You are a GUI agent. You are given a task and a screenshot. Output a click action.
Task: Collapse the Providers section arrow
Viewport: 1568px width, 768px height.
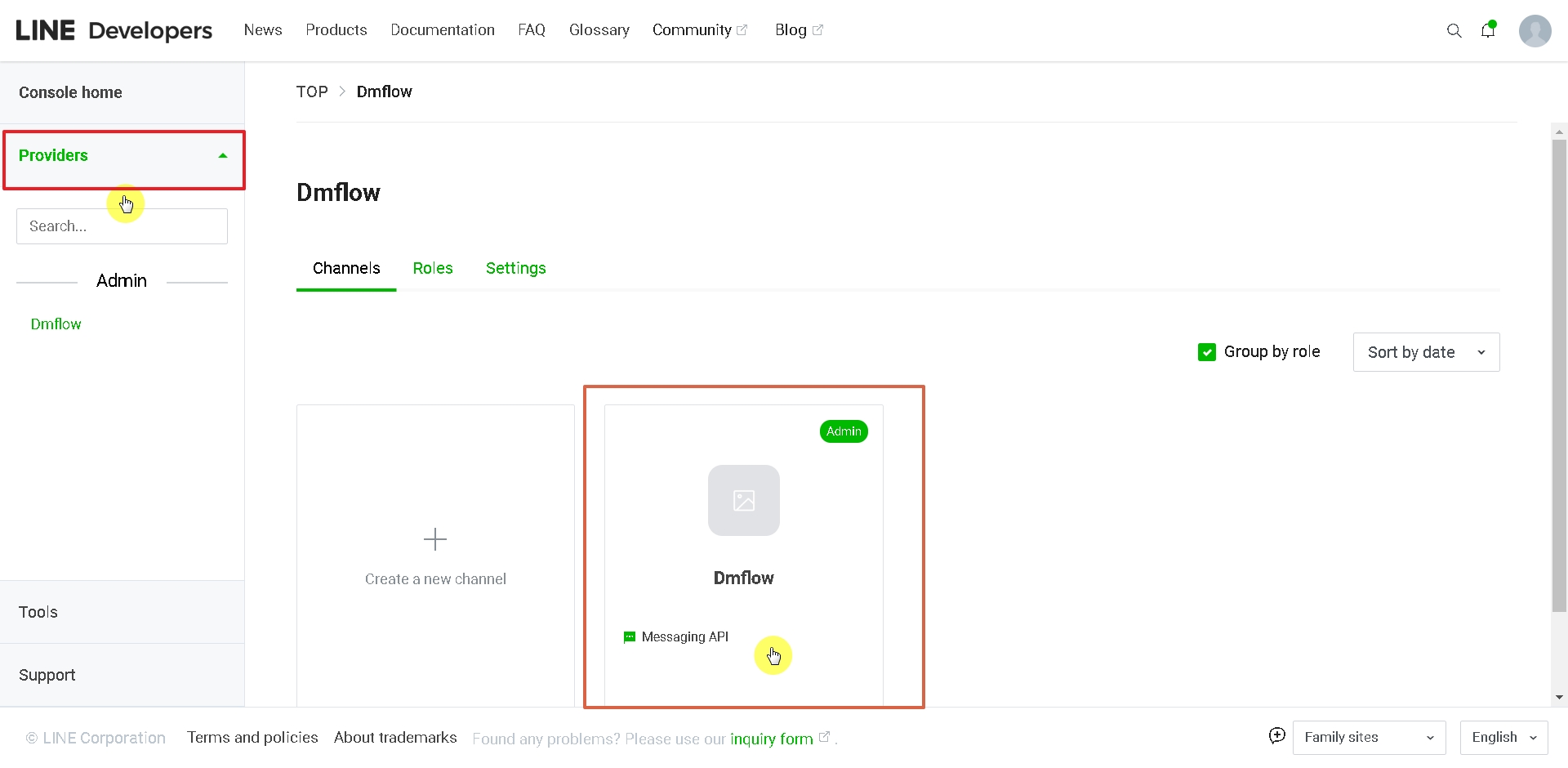point(223,156)
